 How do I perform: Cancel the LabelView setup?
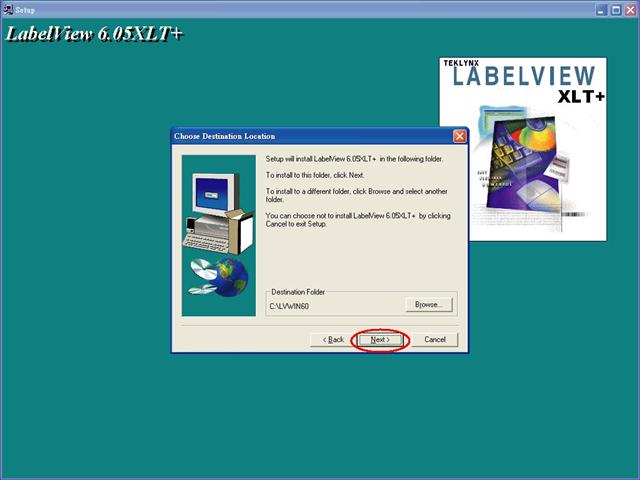435,340
